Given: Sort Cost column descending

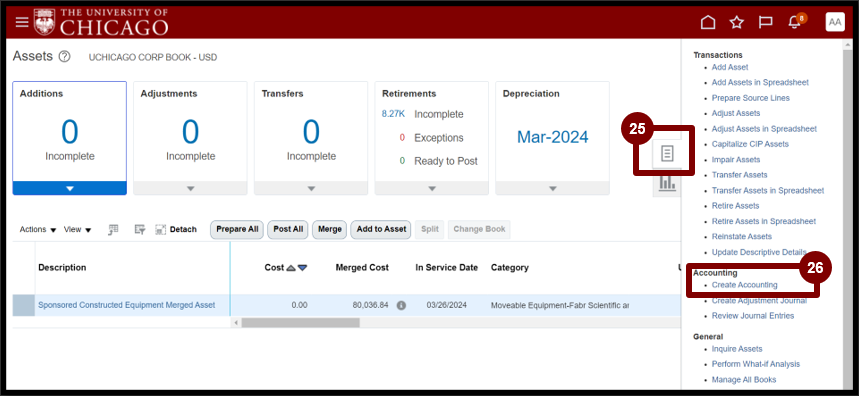Looking at the screenshot, I should tap(302, 268).
